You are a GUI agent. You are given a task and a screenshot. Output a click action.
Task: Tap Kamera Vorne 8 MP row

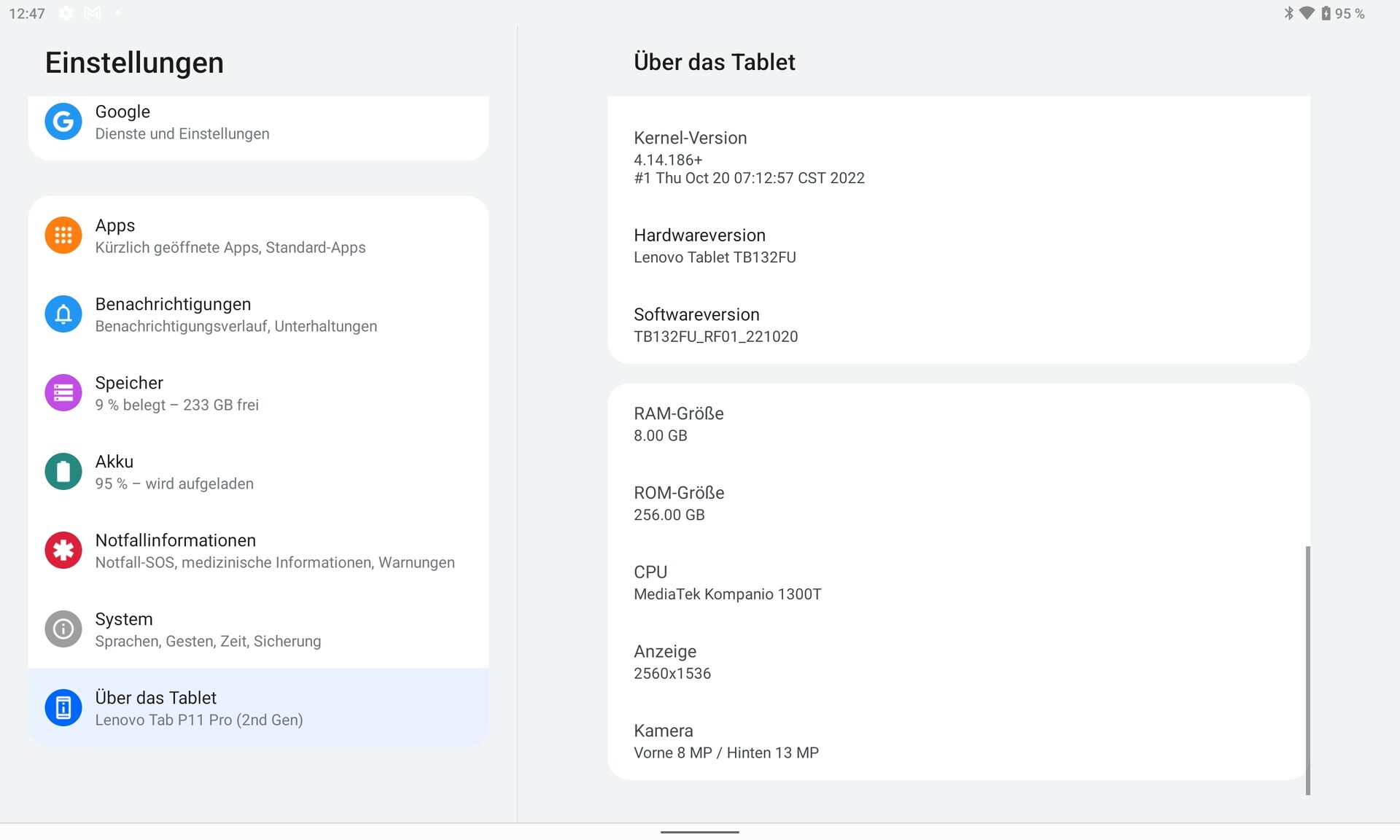(958, 741)
